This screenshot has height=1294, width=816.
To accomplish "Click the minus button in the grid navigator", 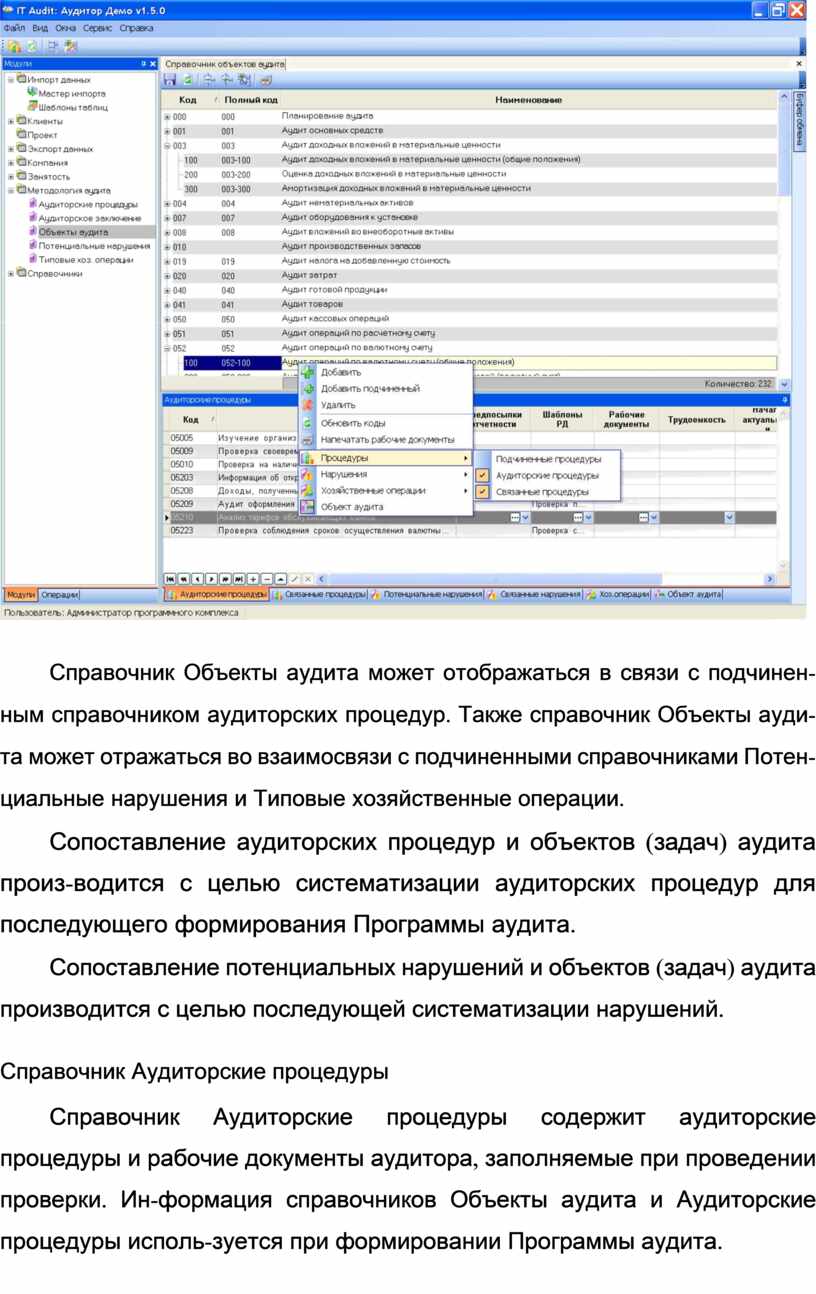I will (267, 578).
